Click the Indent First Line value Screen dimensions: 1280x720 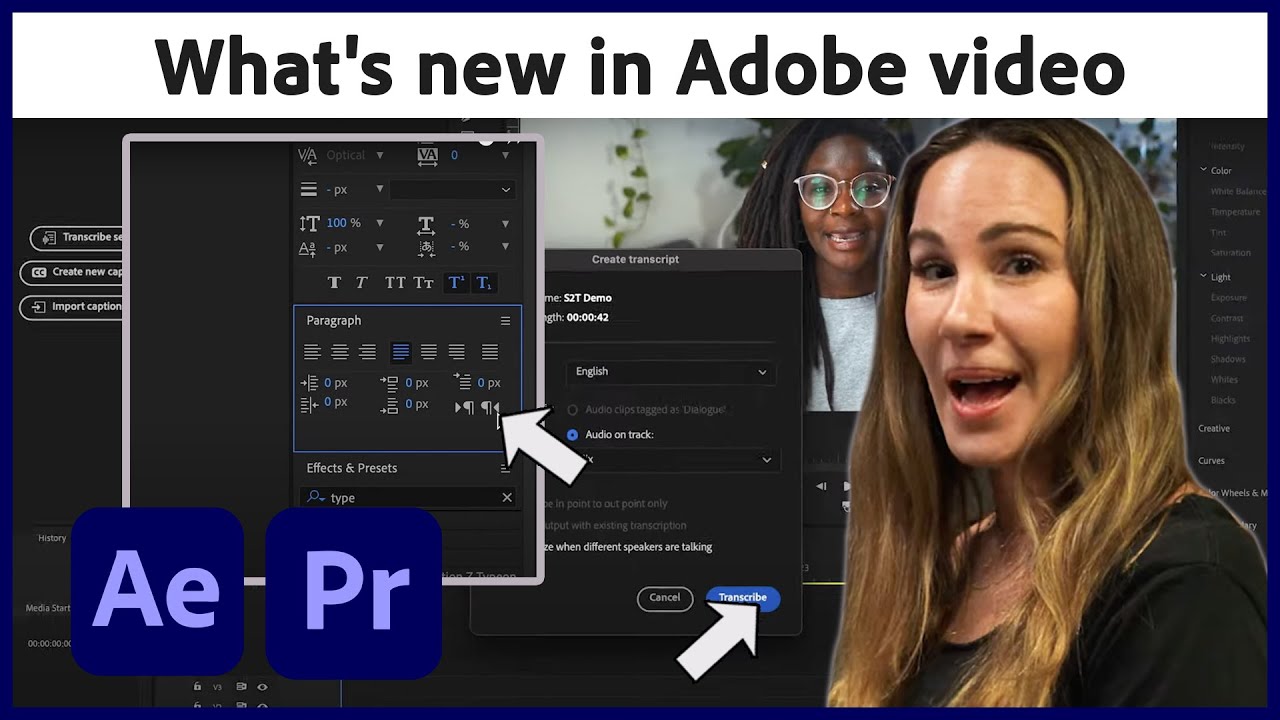coord(488,383)
